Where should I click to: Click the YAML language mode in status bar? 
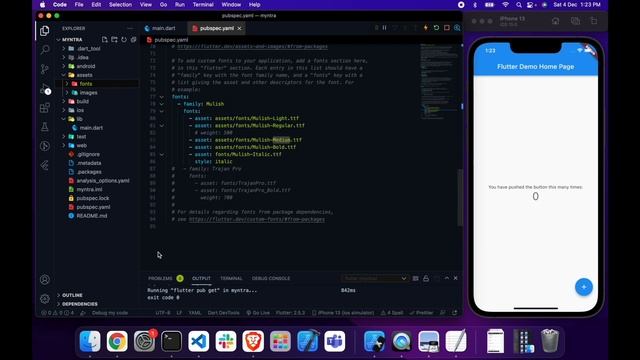195,313
